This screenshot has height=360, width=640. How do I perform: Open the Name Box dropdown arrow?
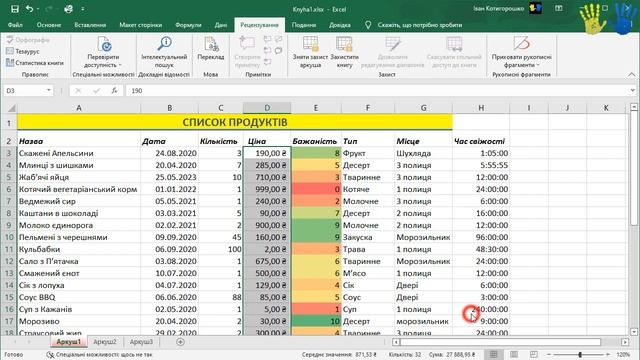[x=49, y=90]
